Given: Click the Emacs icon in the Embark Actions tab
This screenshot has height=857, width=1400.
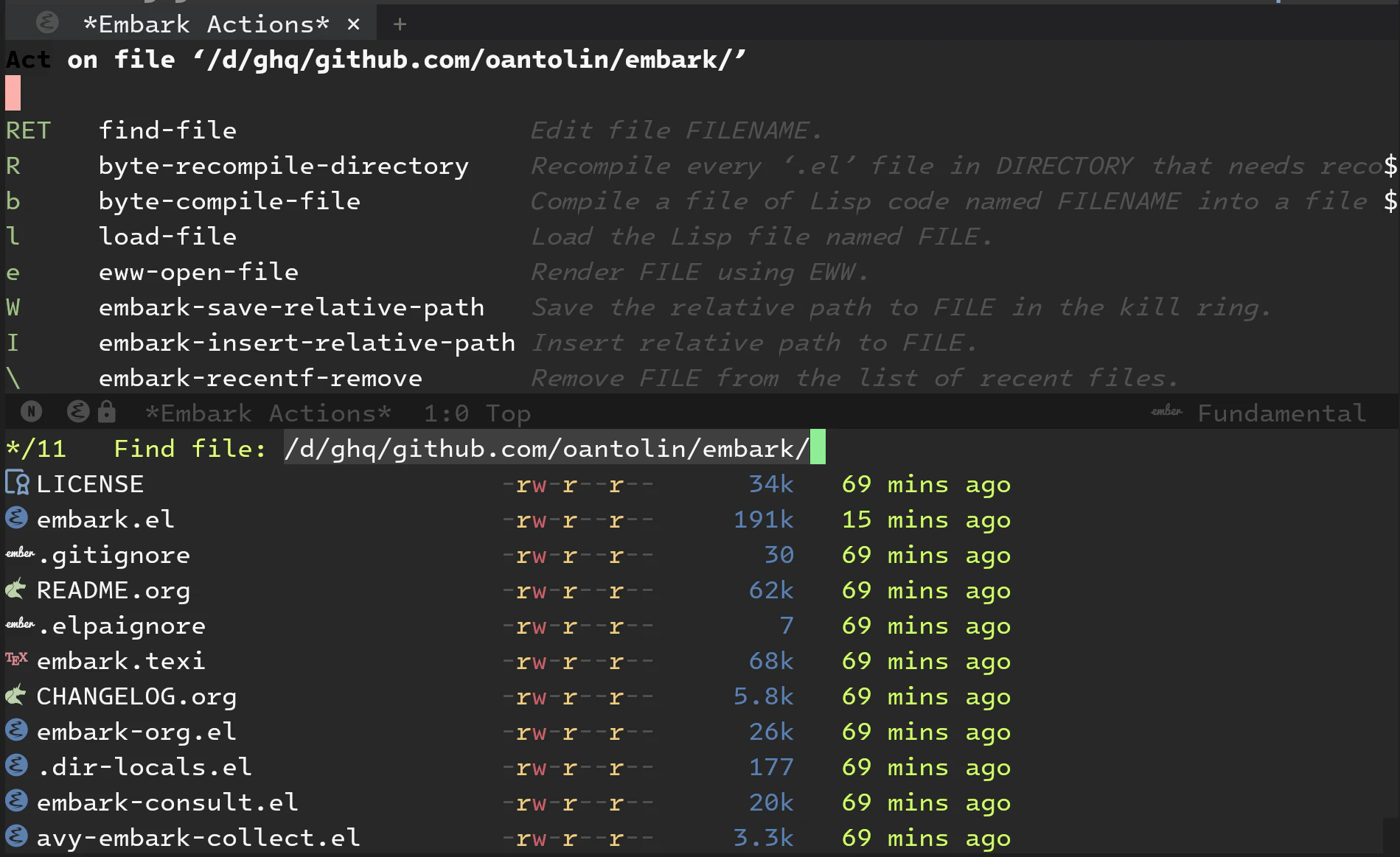Looking at the screenshot, I should [47, 23].
